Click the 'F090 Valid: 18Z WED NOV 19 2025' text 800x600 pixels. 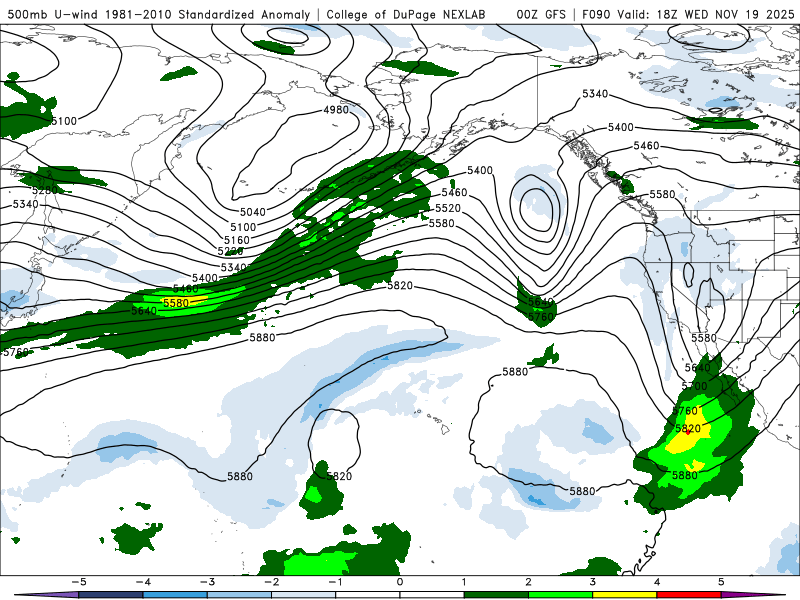tap(688, 14)
